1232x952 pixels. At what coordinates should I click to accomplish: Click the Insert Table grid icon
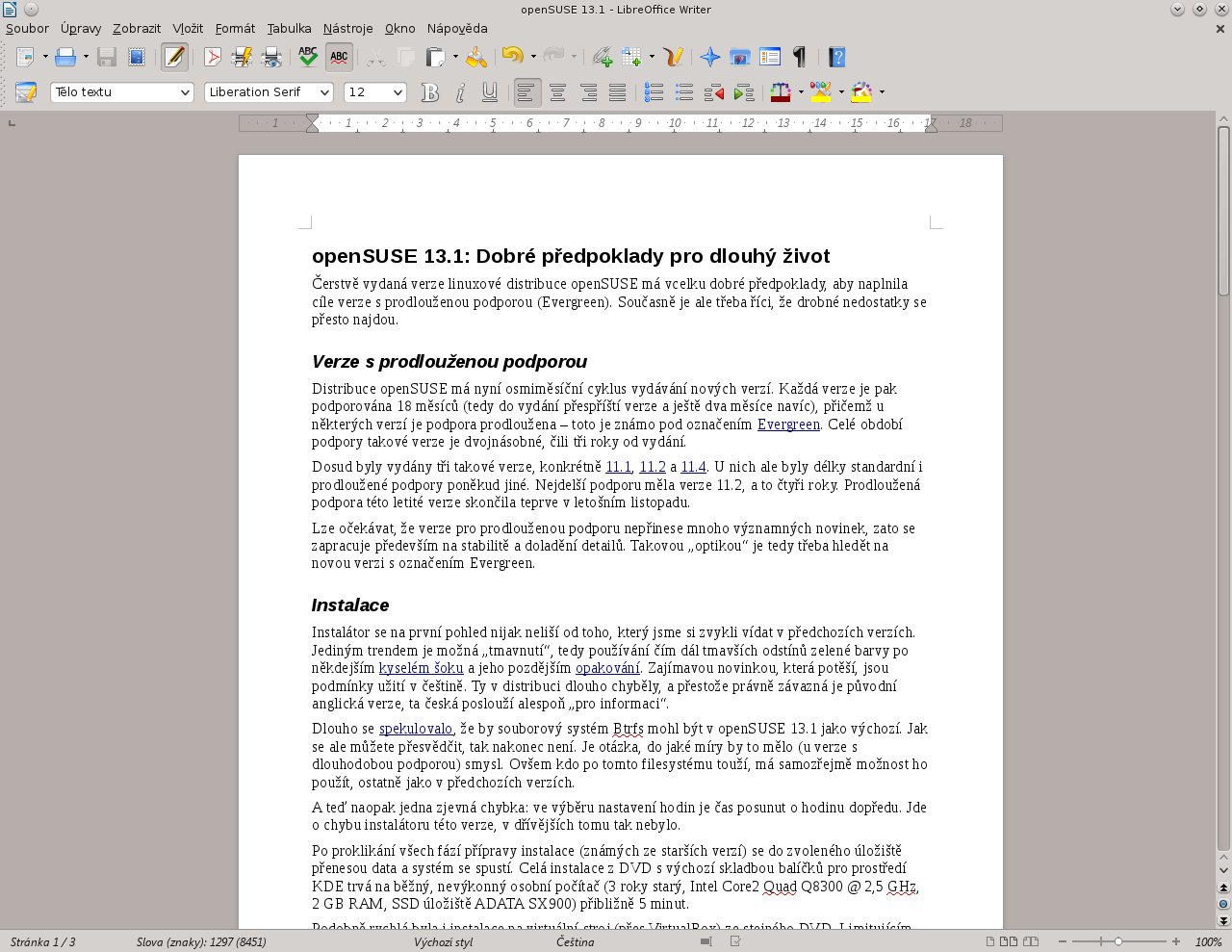tap(631, 57)
